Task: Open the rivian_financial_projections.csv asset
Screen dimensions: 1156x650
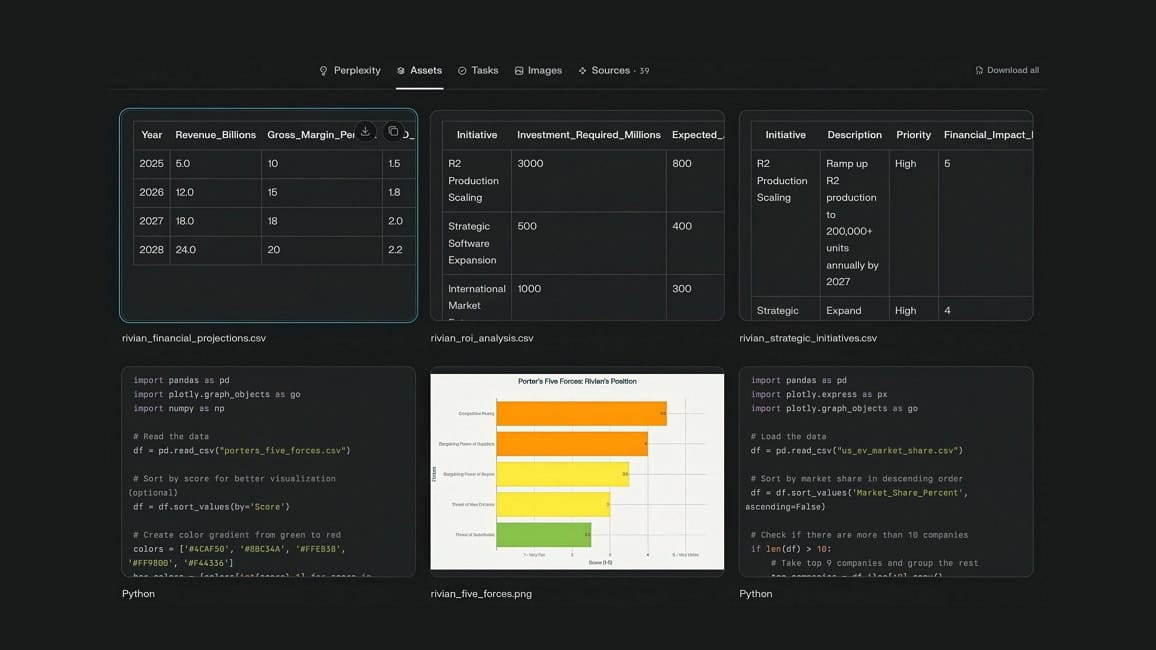Action: [x=268, y=215]
